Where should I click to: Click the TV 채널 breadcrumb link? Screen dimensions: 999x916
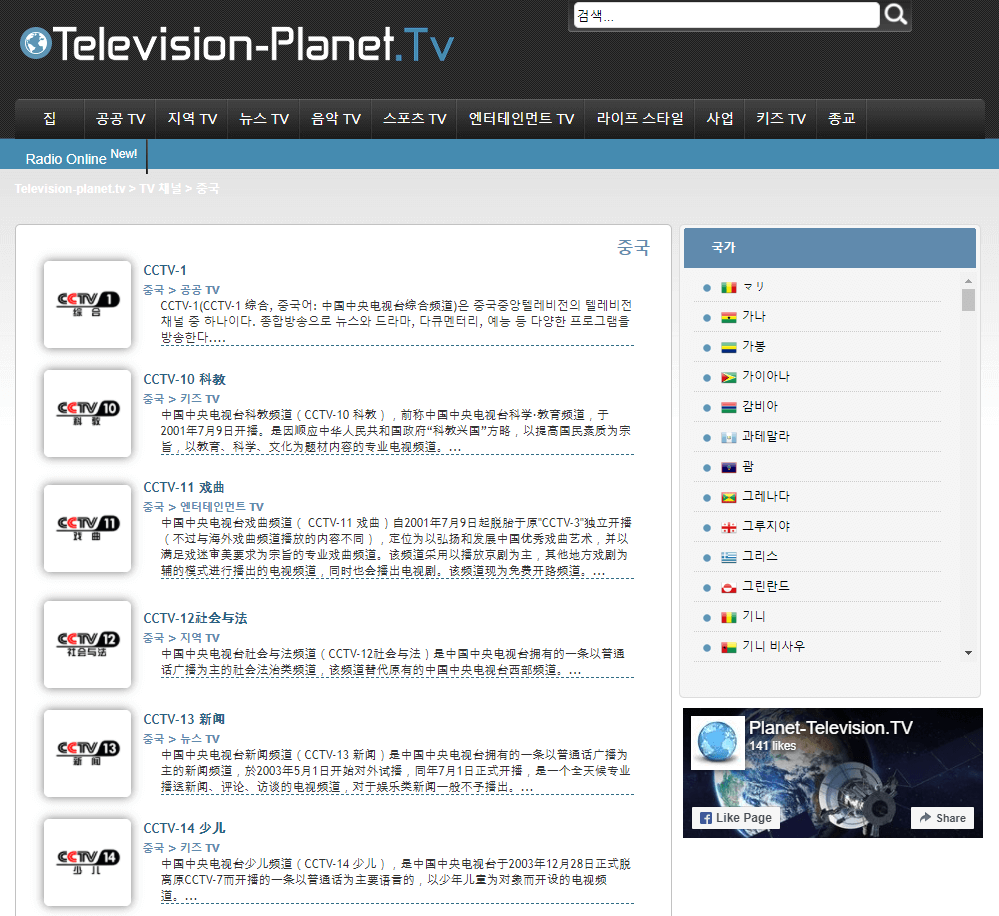click(x=163, y=188)
